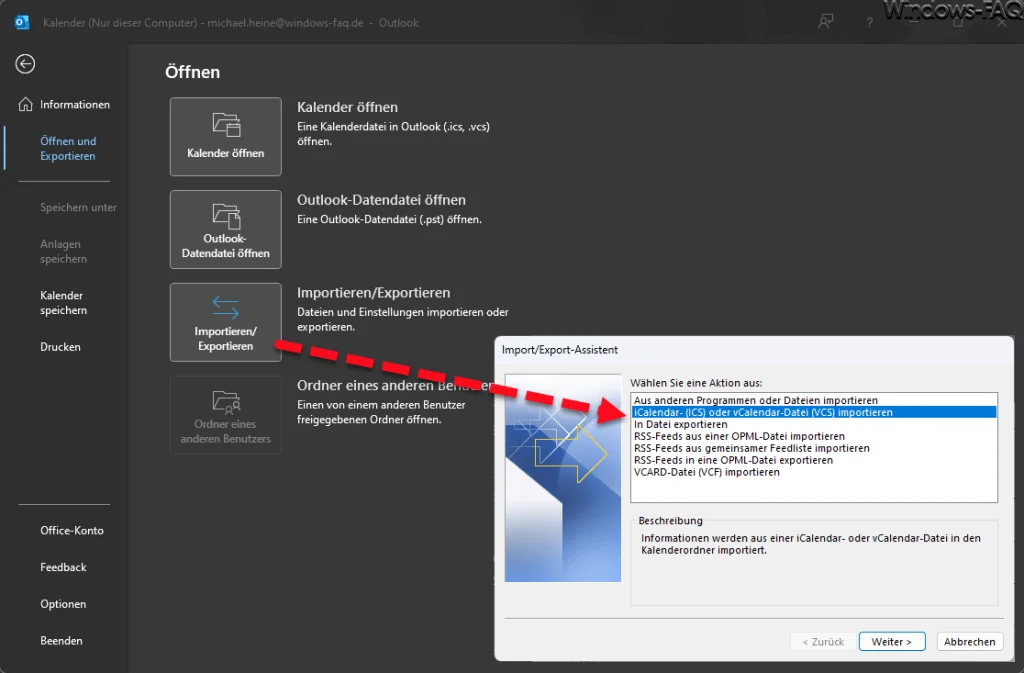
Task: Select 'RSS-Feeds in eine OPML-Datei exportieren'
Action: [814, 460]
